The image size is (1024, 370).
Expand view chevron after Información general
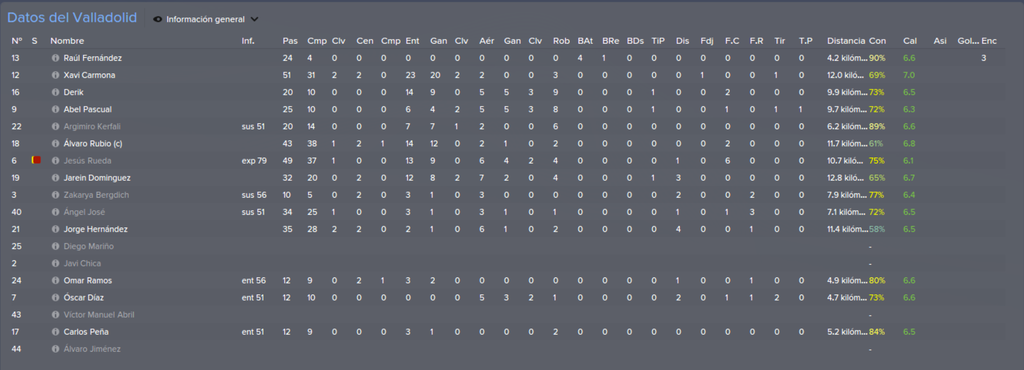(x=254, y=20)
